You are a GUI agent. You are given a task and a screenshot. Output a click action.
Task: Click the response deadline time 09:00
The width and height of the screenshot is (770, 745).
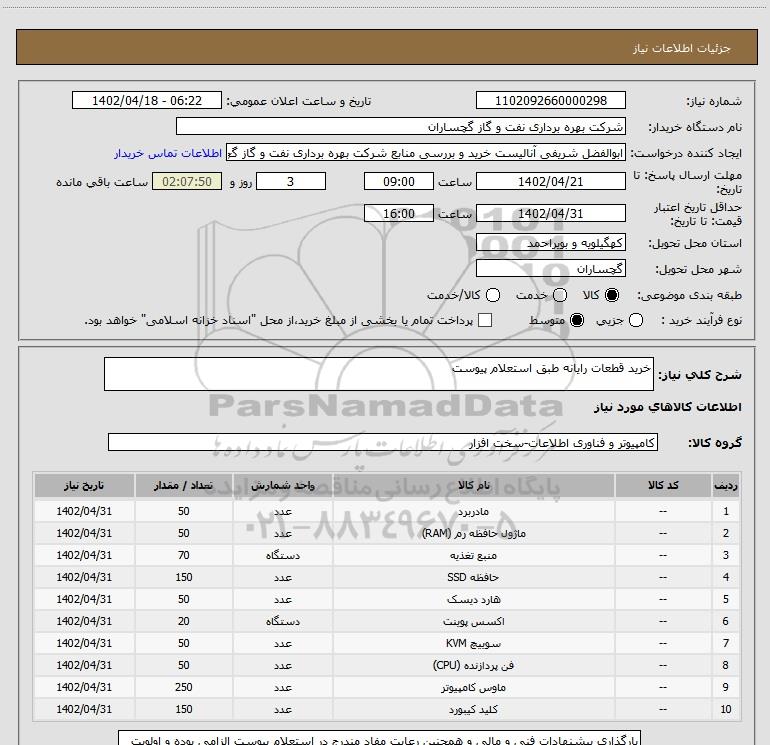pyautogui.click(x=399, y=181)
